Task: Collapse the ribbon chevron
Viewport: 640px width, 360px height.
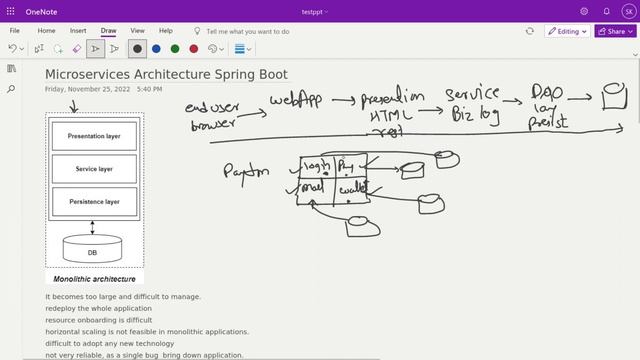Action: tap(635, 54)
